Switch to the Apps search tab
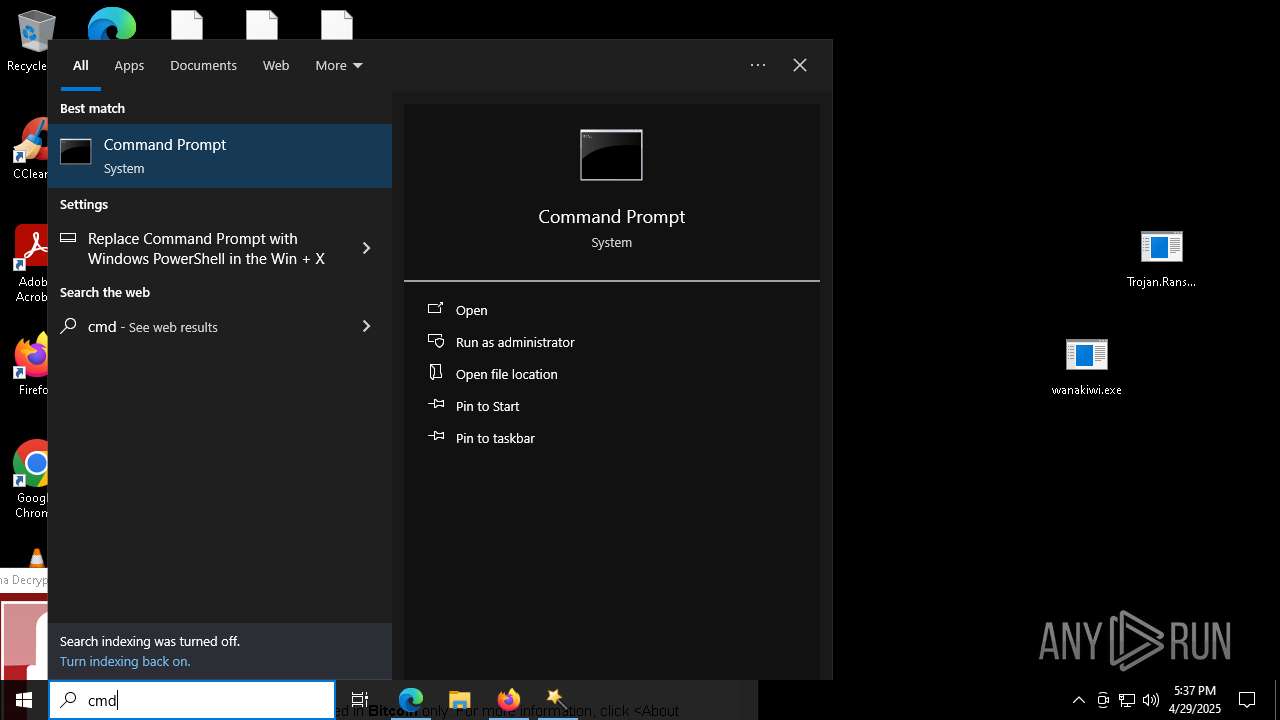Image resolution: width=1280 pixels, height=720 pixels. click(x=129, y=65)
